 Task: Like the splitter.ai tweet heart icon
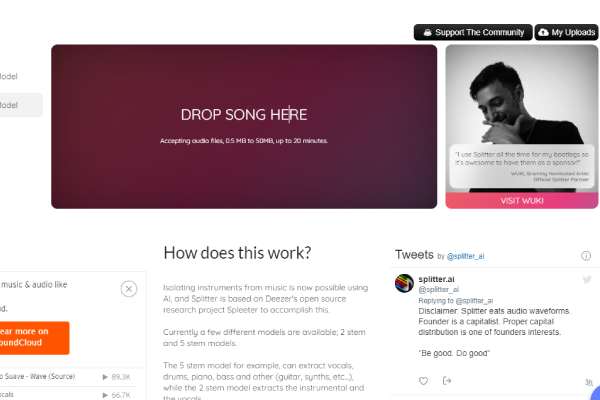tap(423, 381)
